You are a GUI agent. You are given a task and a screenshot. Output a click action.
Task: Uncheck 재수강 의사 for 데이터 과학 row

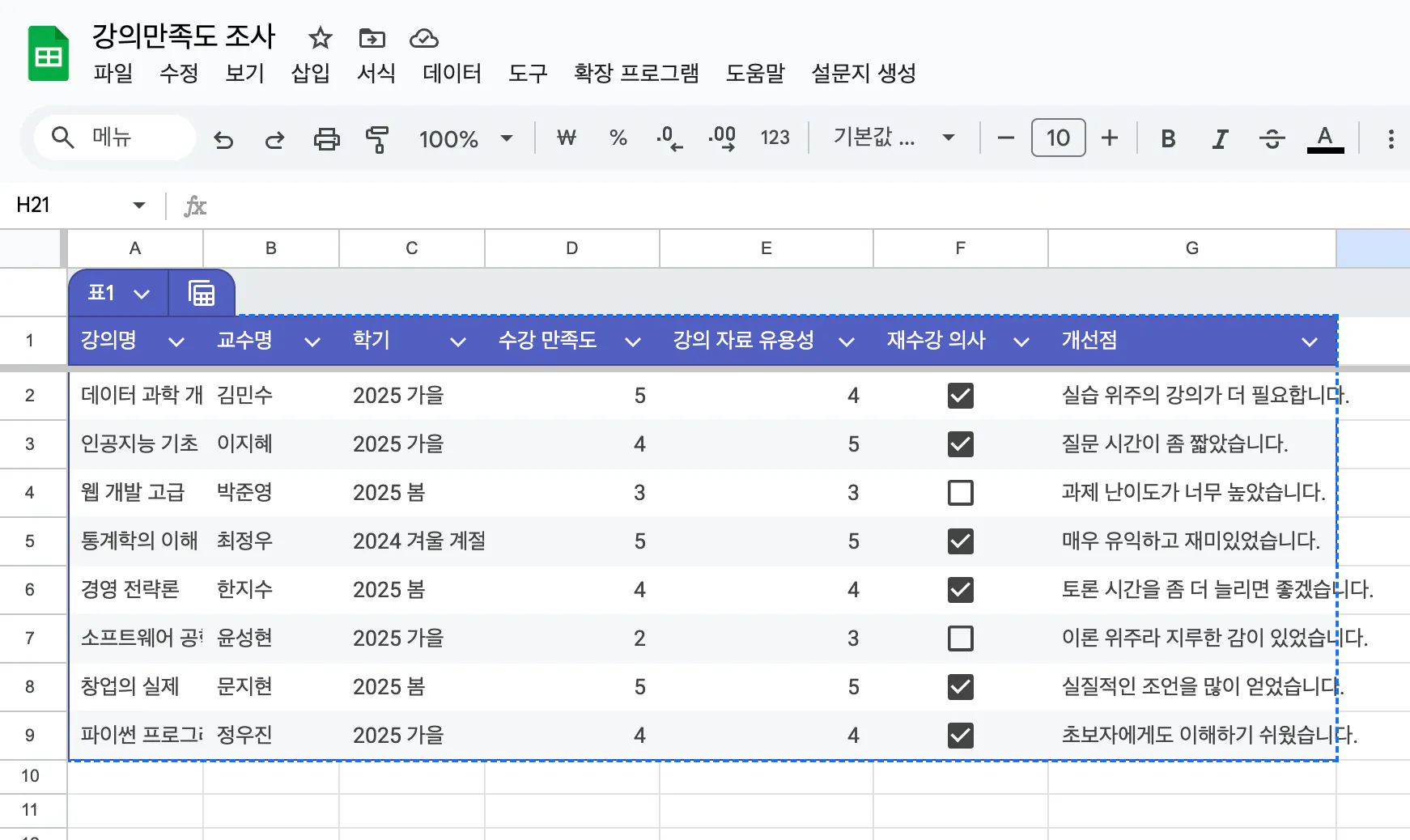[x=960, y=396]
